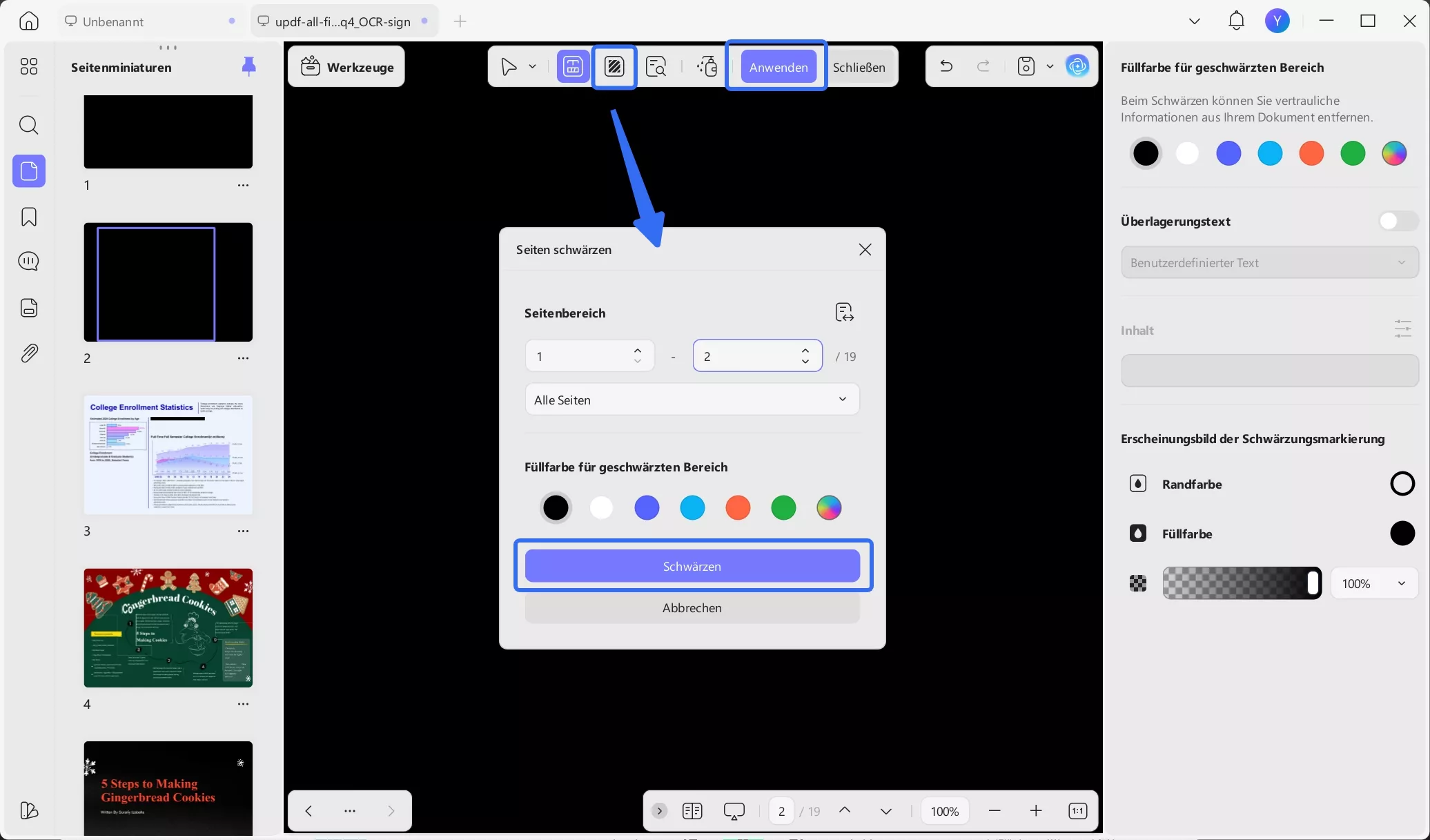1430x840 pixels.
Task: Open the search and redact tool
Action: pos(656,67)
